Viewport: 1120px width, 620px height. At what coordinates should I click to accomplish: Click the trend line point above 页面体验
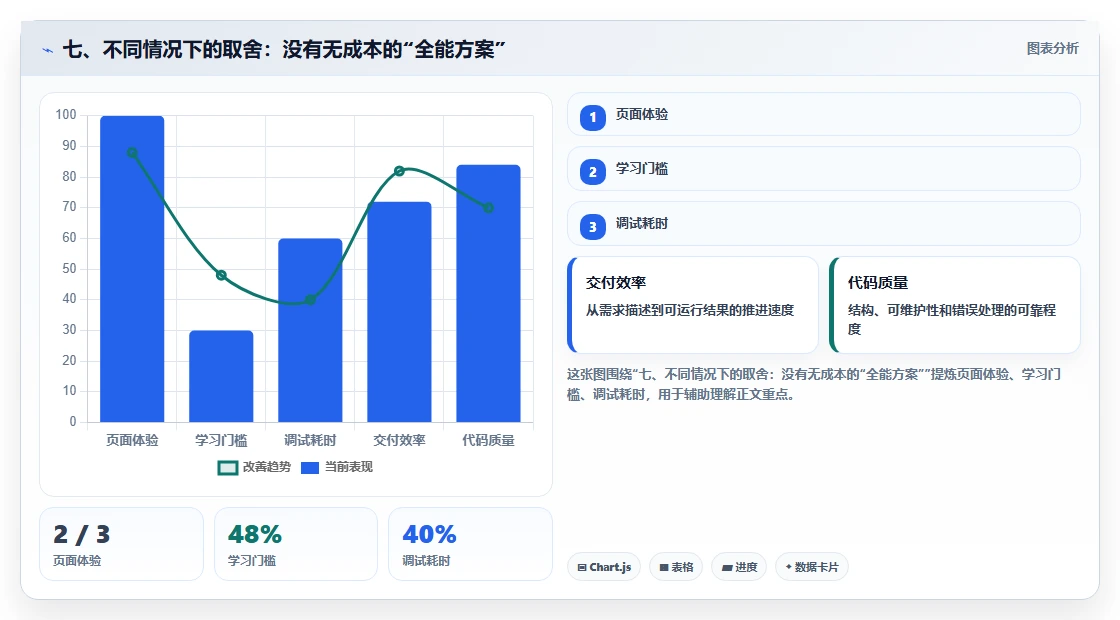coord(132,153)
